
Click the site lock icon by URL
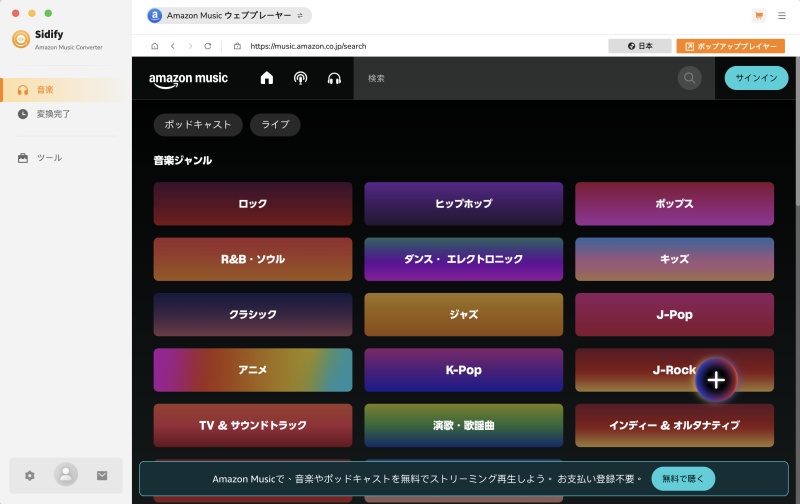click(x=237, y=46)
